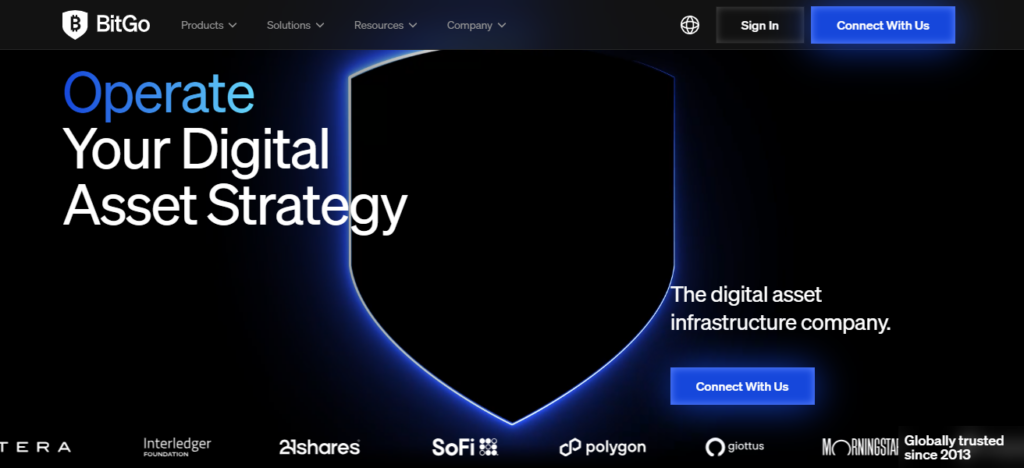Expand the chevron next to Solutions
Image resolution: width=1024 pixels, height=468 pixels.
320,25
